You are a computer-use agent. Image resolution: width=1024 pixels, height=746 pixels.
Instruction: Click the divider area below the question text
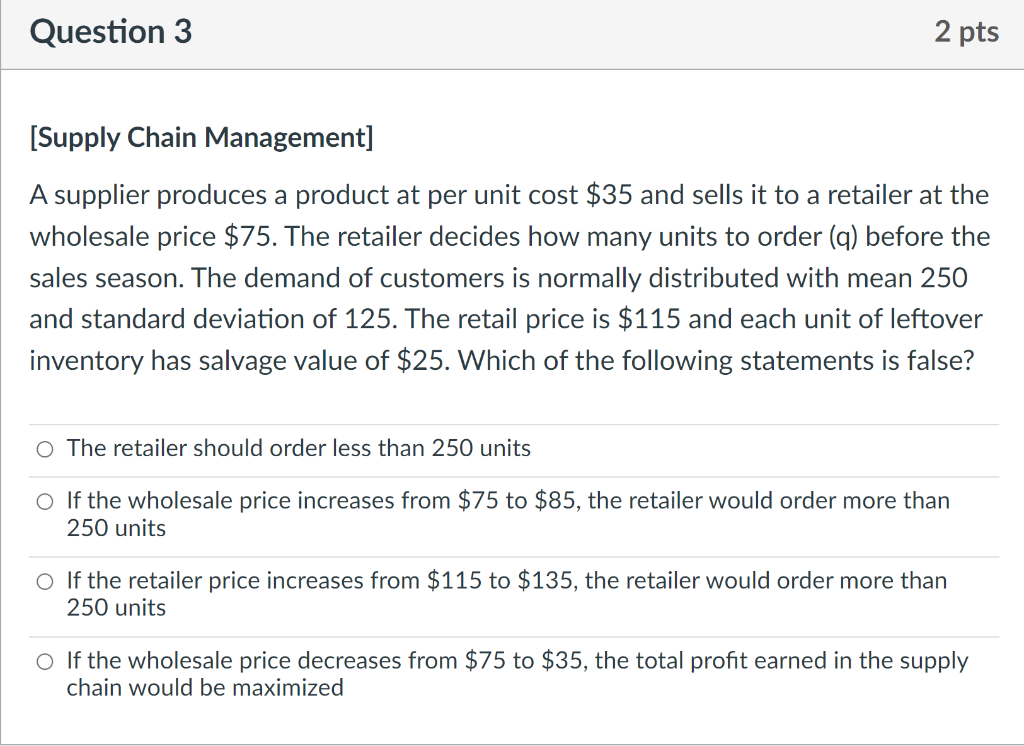512,423
